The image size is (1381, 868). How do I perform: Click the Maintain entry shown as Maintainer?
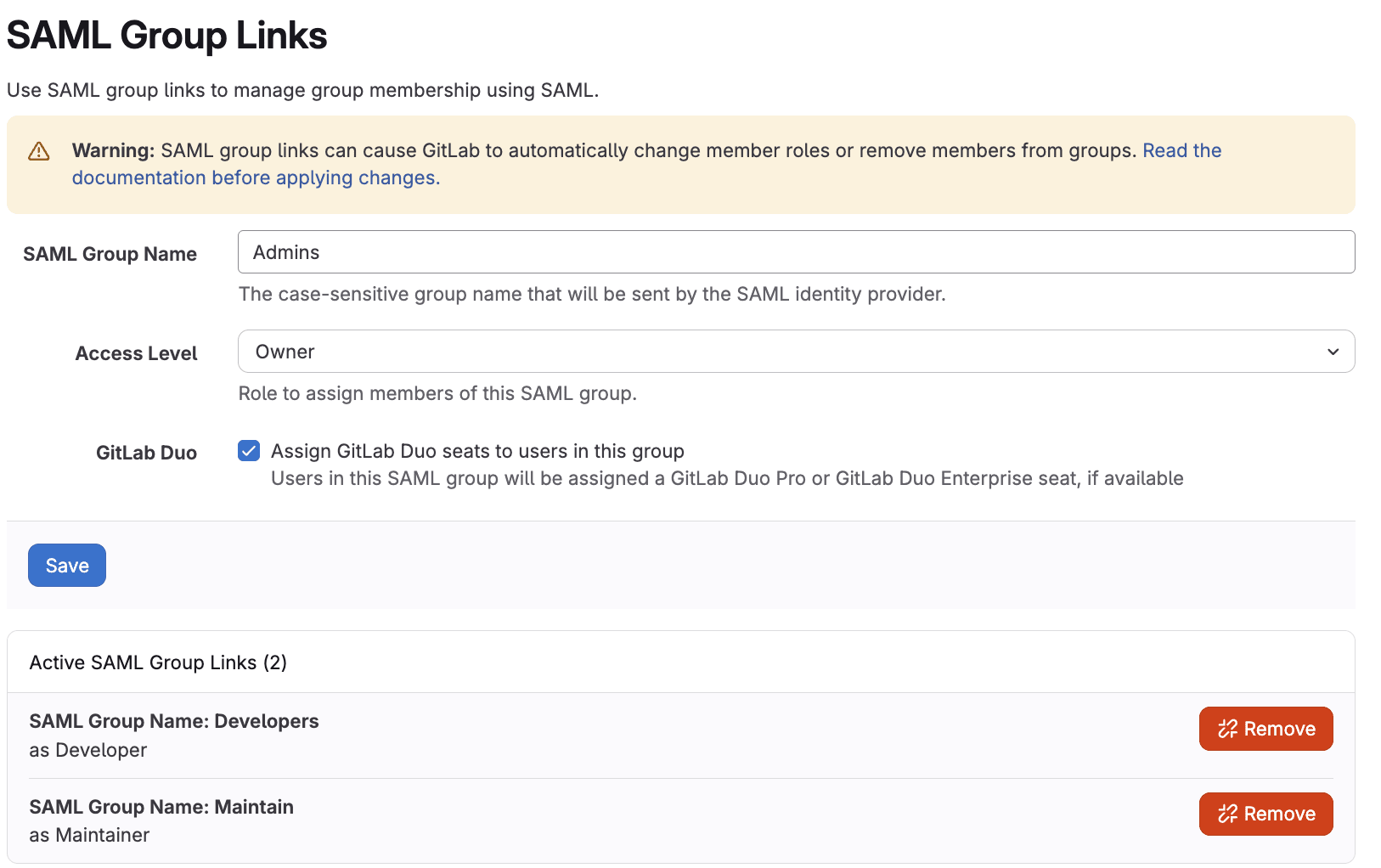(x=161, y=807)
